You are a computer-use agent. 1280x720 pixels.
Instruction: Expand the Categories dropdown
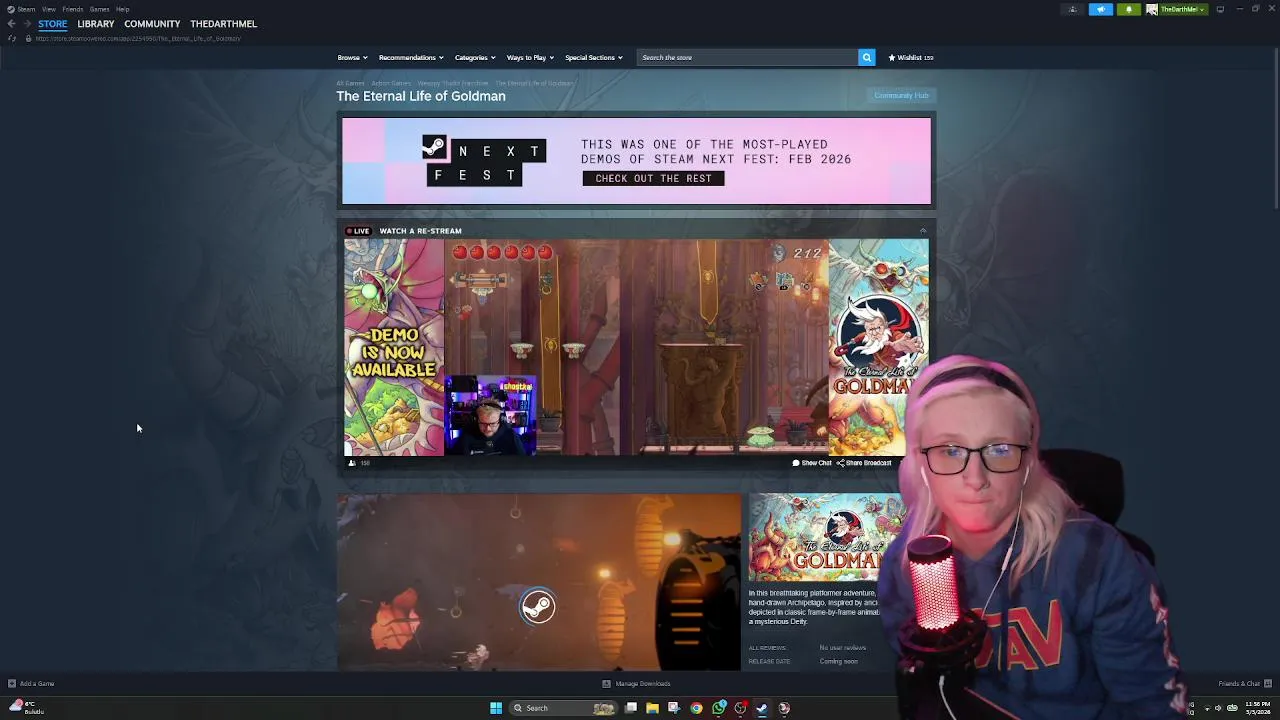pos(475,57)
